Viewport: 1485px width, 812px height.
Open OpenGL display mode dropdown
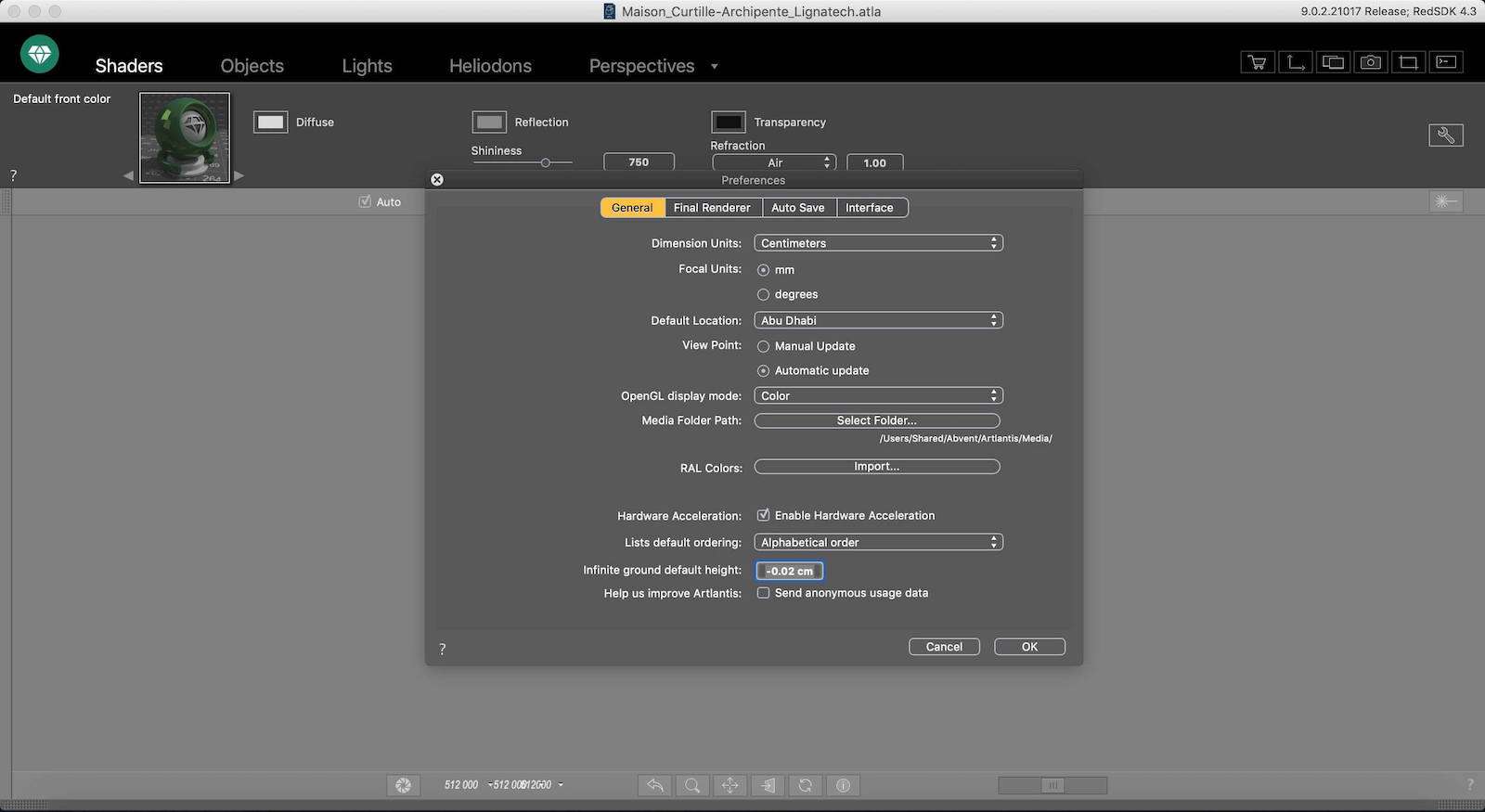click(x=878, y=395)
